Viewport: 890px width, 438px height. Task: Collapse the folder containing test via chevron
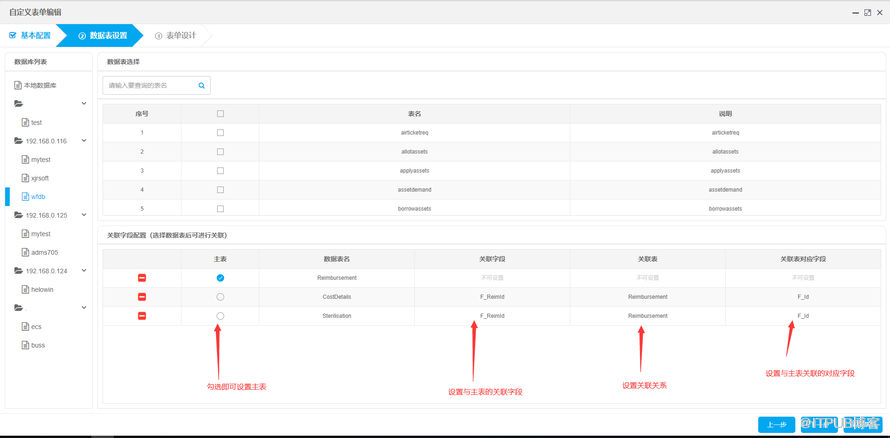84,103
